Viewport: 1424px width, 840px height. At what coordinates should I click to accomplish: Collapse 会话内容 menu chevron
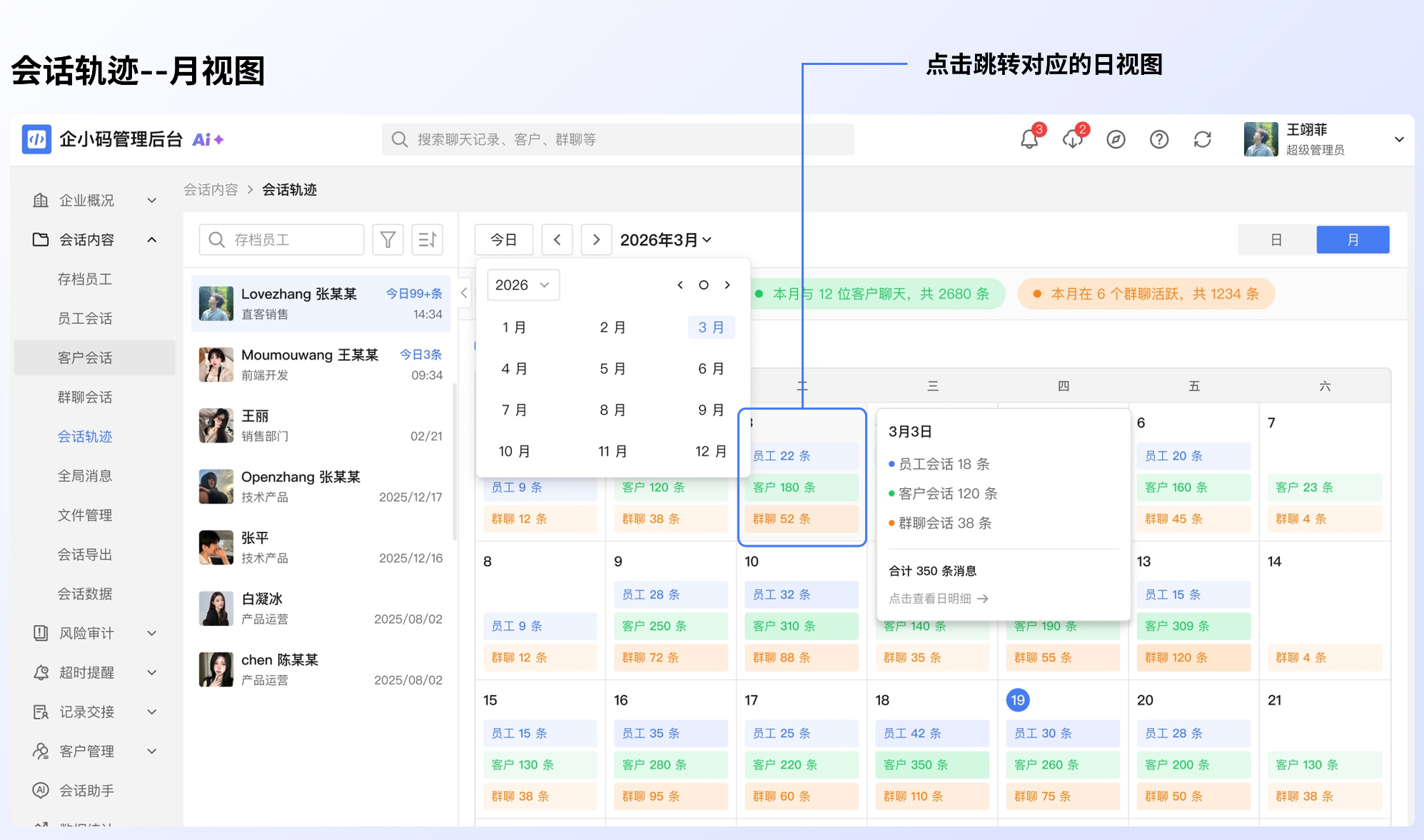click(x=151, y=240)
